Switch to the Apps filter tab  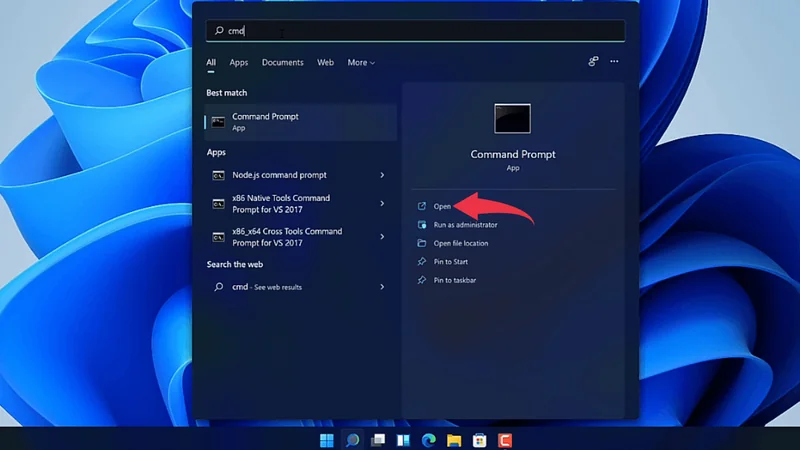coord(238,63)
